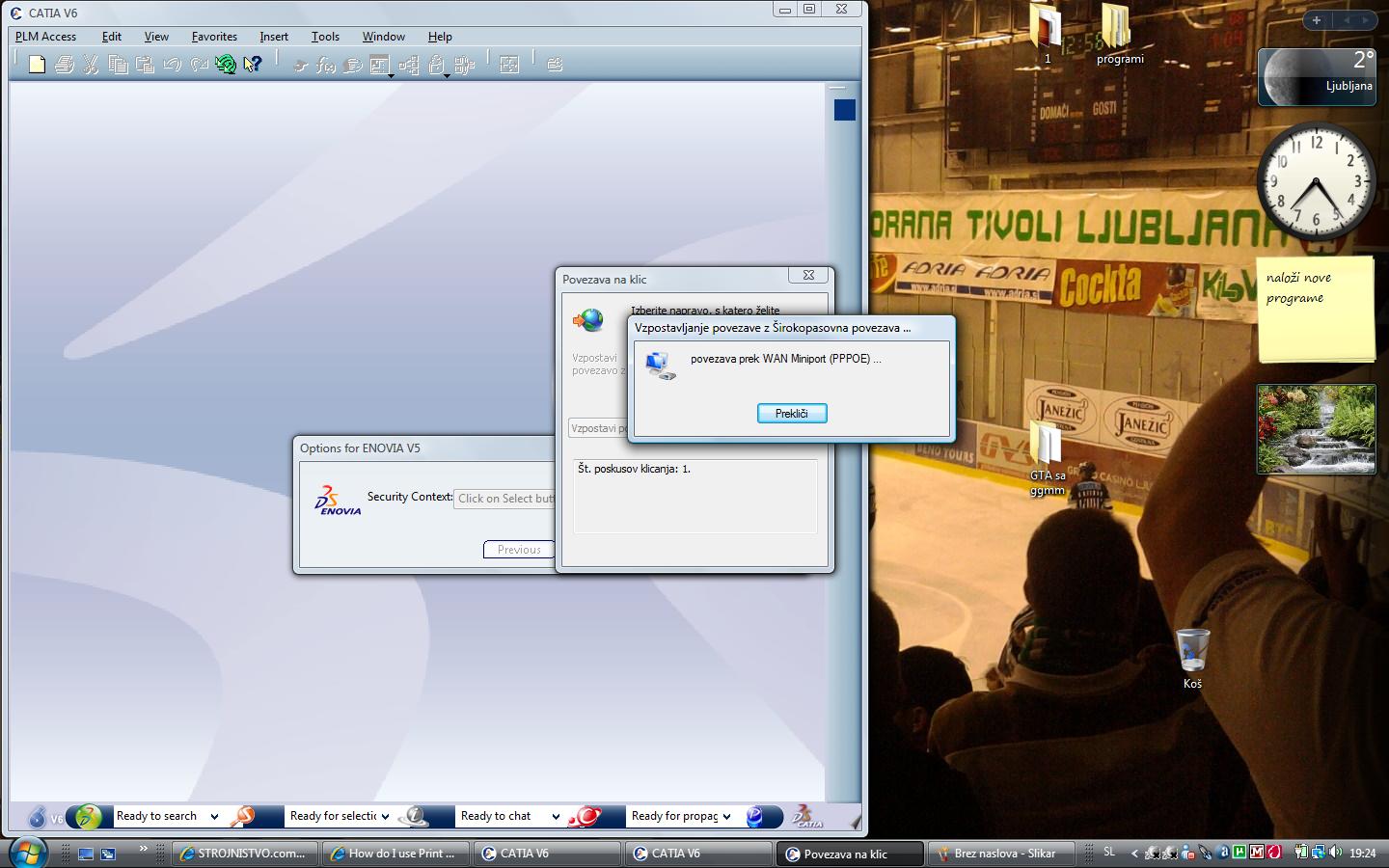Open the PLM Access menu
The image size is (1389, 868).
click(x=45, y=37)
